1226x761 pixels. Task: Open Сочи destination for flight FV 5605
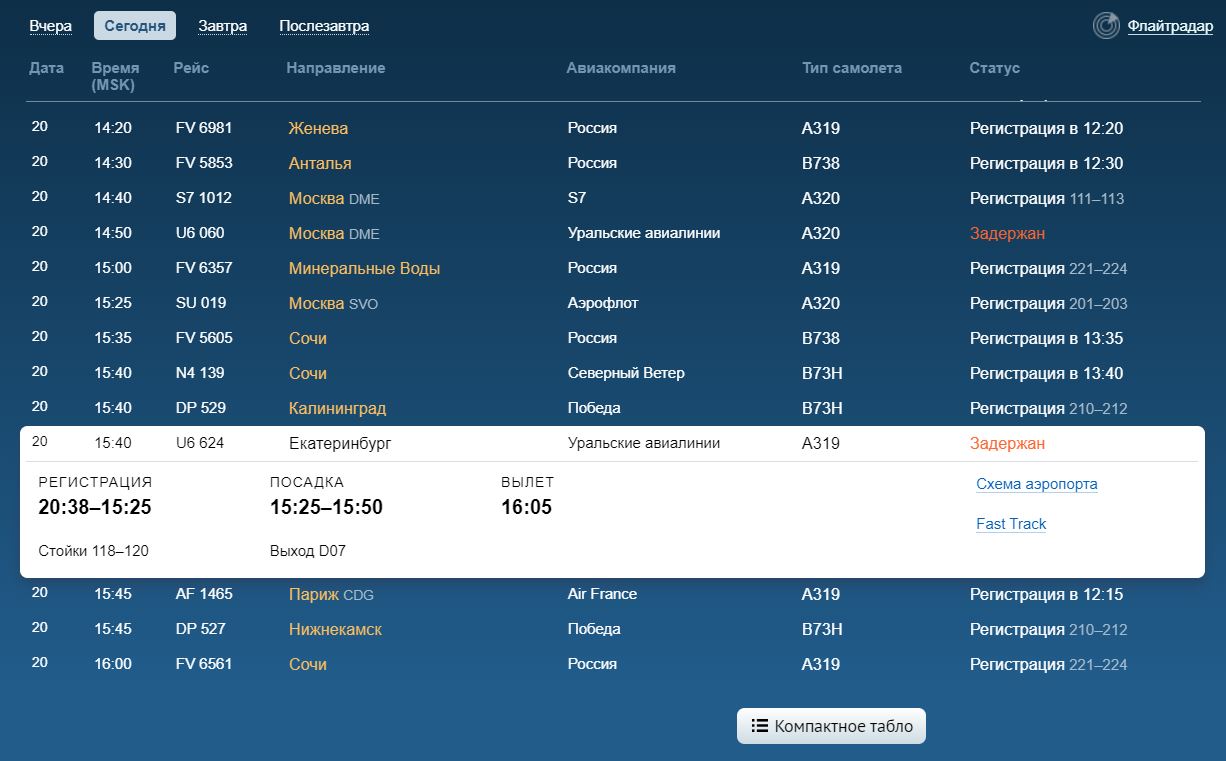pyautogui.click(x=308, y=338)
